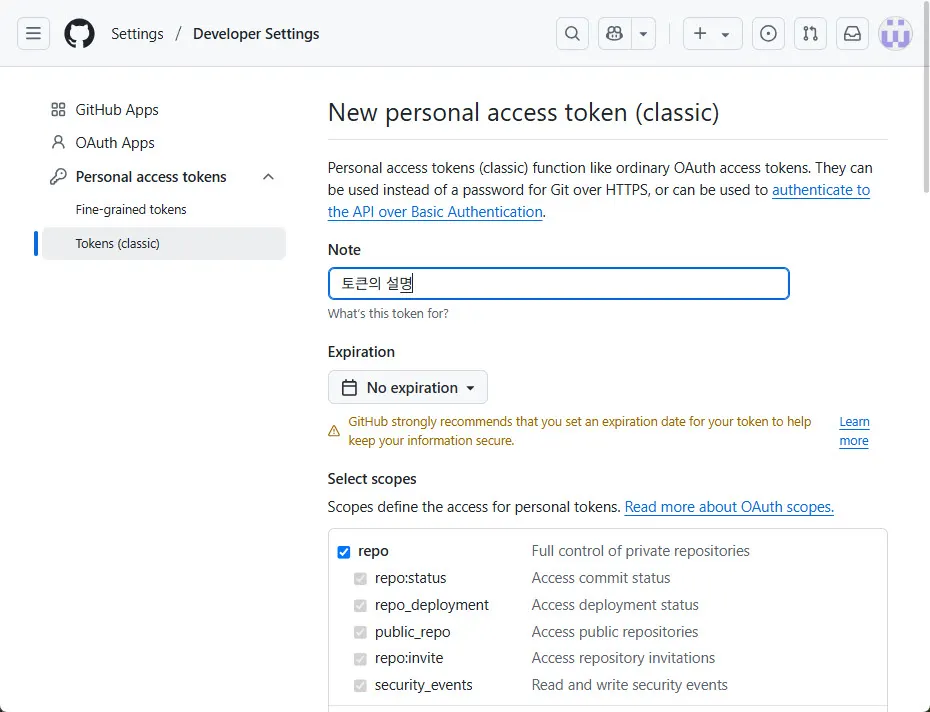Viewport: 930px width, 712px height.
Task: Open the plus create-new dropdown
Action: [x=712, y=34]
